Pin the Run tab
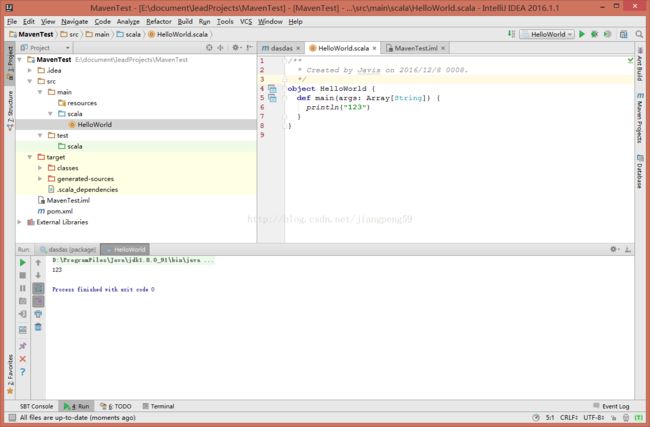 (23, 346)
